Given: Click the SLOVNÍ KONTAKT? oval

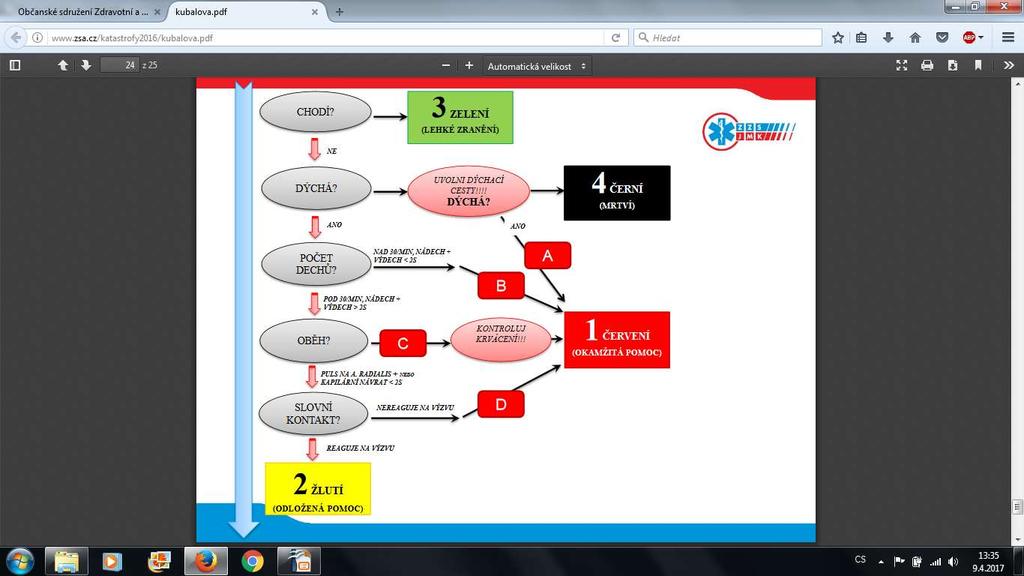Looking at the screenshot, I should [x=313, y=413].
